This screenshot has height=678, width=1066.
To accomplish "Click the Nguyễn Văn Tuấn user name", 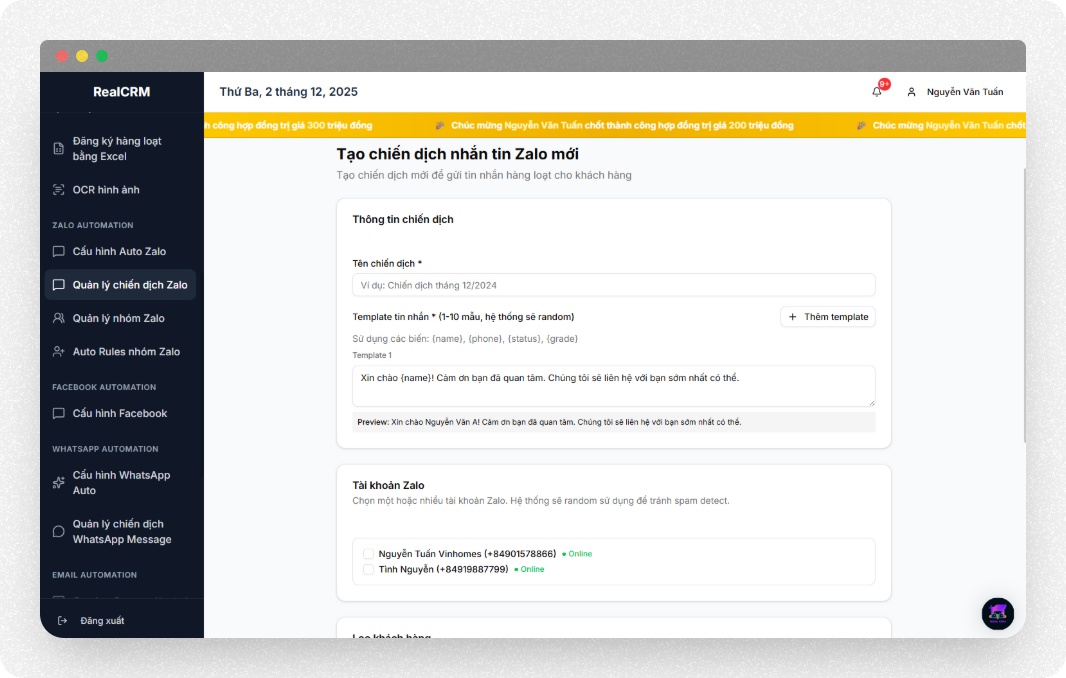I will (x=965, y=92).
